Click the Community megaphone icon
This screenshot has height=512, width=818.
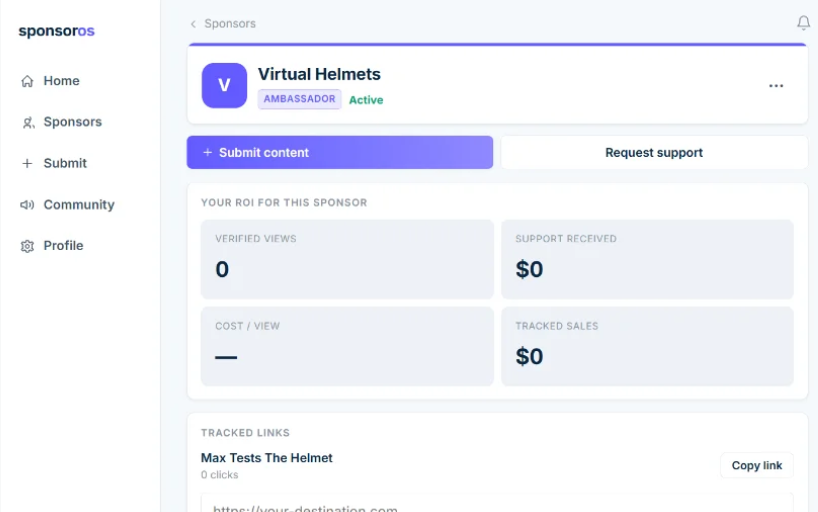[x=27, y=205]
